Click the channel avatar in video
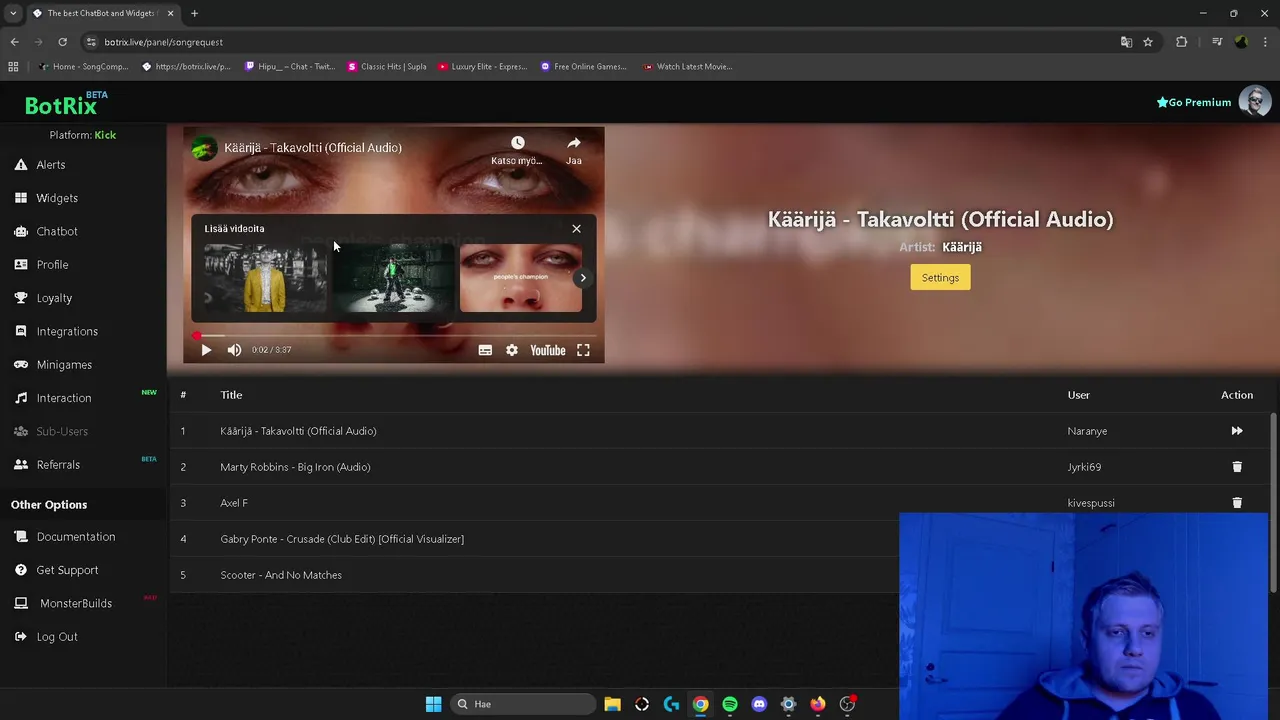This screenshot has height=720, width=1280. click(204, 148)
